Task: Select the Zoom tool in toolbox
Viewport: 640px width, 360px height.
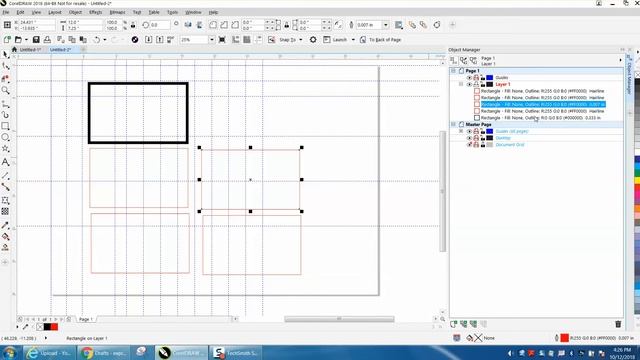Action: 5,90
